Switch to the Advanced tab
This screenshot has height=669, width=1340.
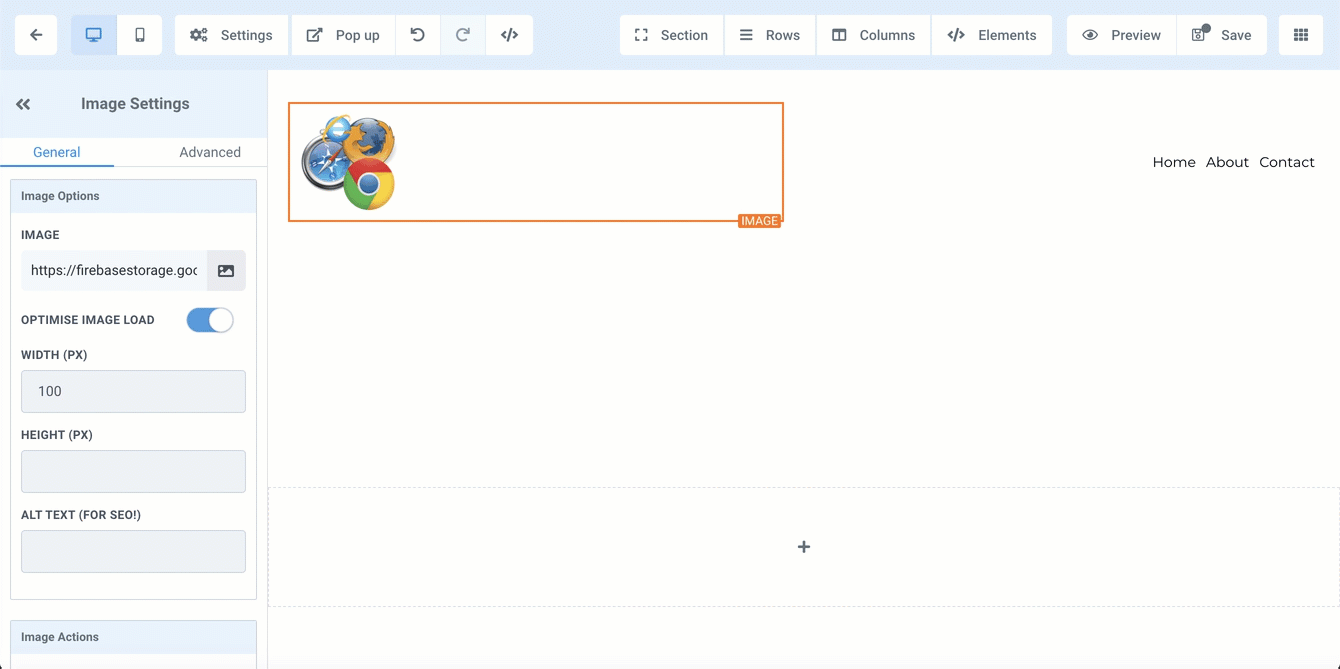coord(210,152)
